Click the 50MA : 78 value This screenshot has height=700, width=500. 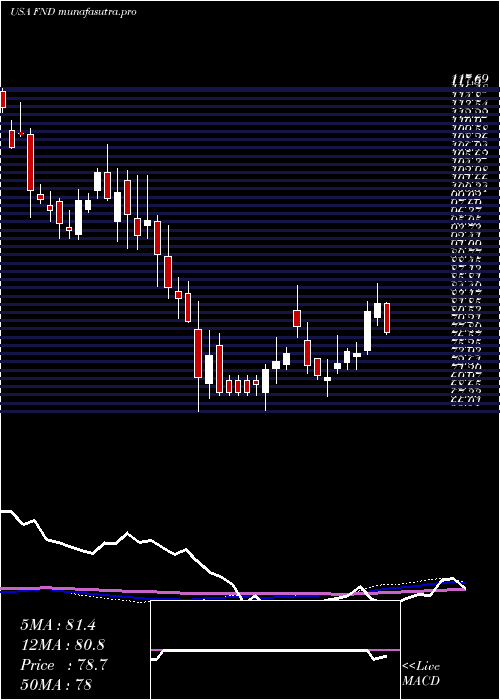point(56,685)
